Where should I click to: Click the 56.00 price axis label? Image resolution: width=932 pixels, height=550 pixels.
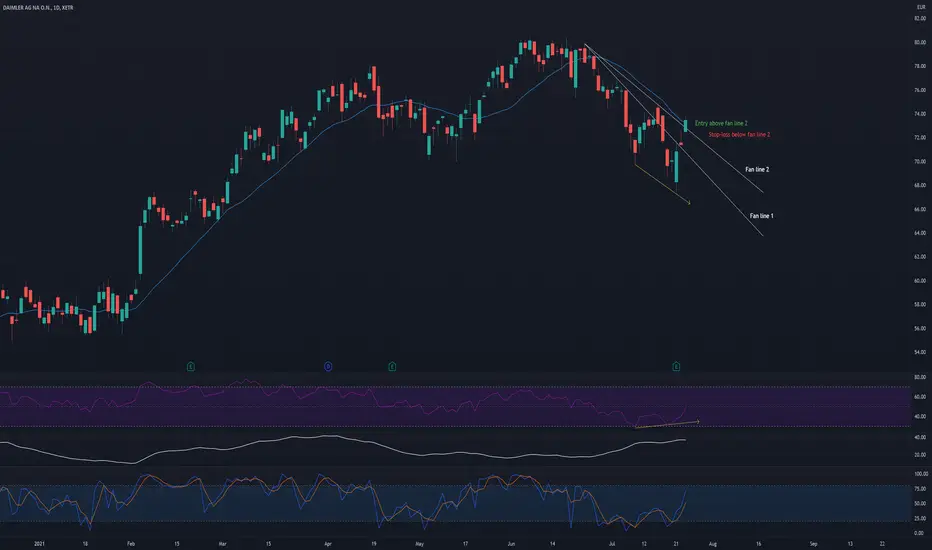click(920, 328)
